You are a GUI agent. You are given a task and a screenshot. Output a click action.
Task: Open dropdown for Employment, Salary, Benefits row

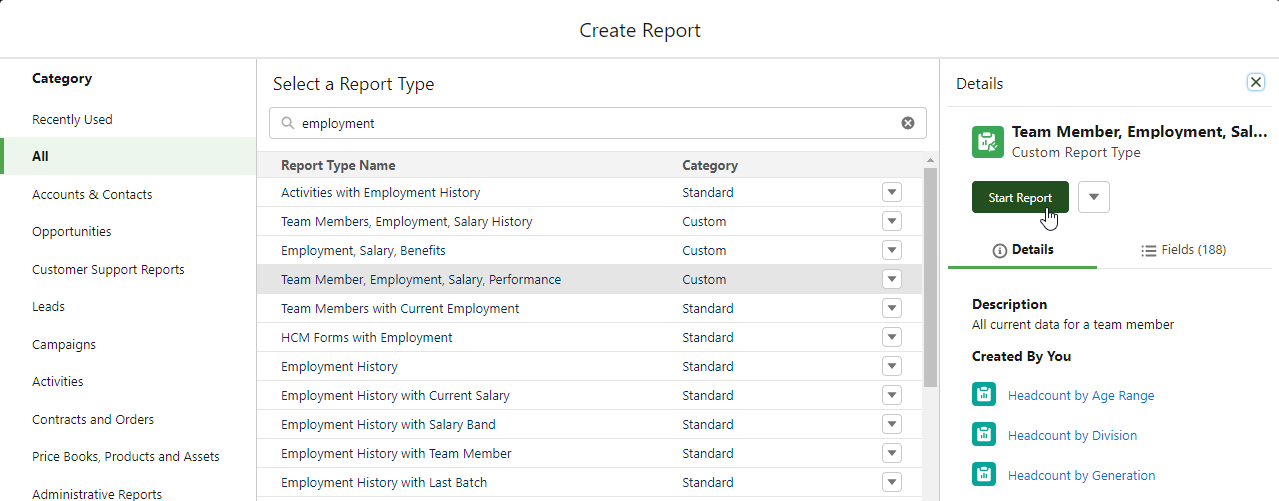pyautogui.click(x=892, y=250)
